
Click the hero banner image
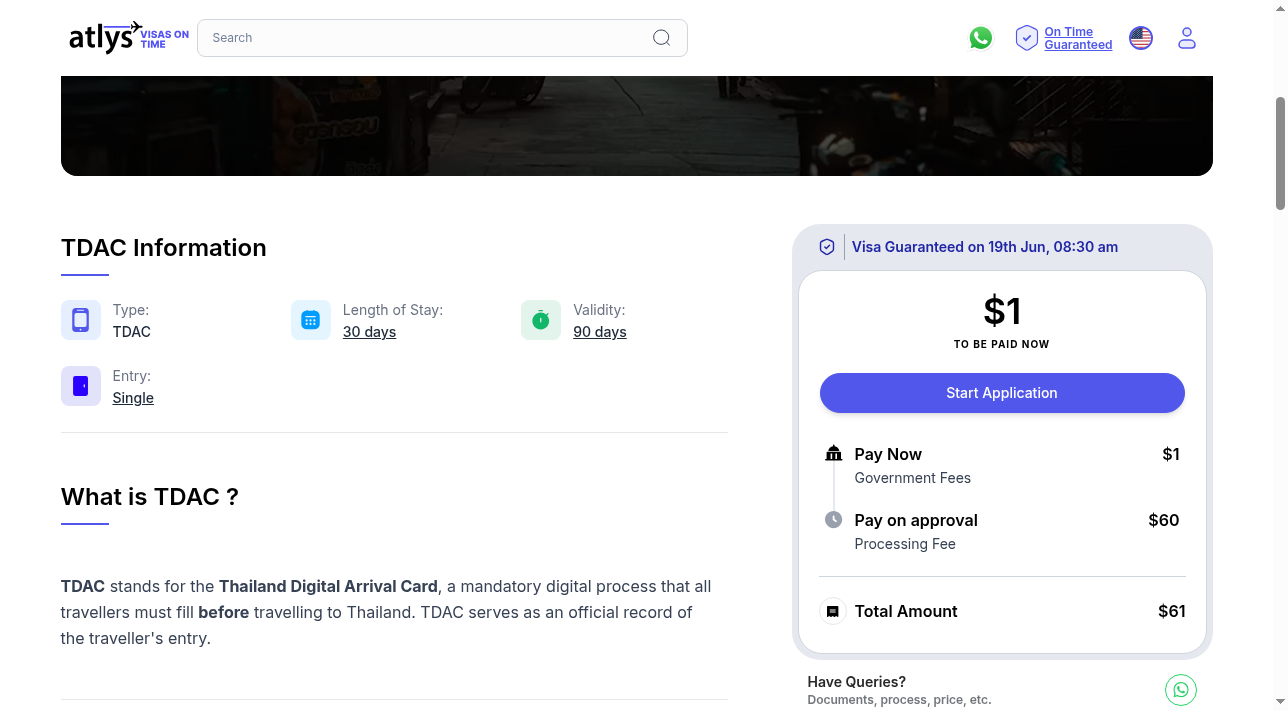click(637, 126)
